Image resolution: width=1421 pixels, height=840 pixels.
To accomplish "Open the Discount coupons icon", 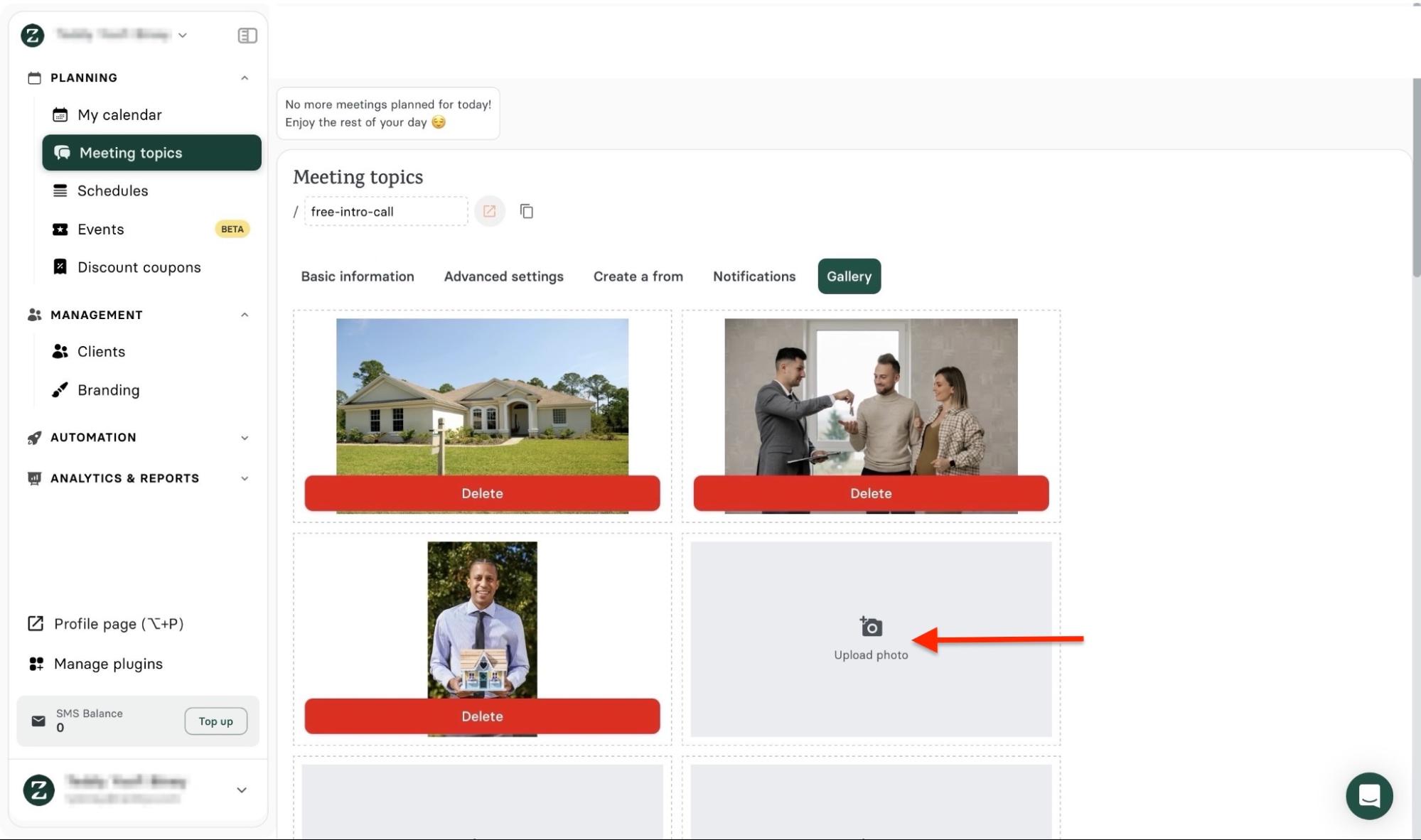I will (60, 266).
